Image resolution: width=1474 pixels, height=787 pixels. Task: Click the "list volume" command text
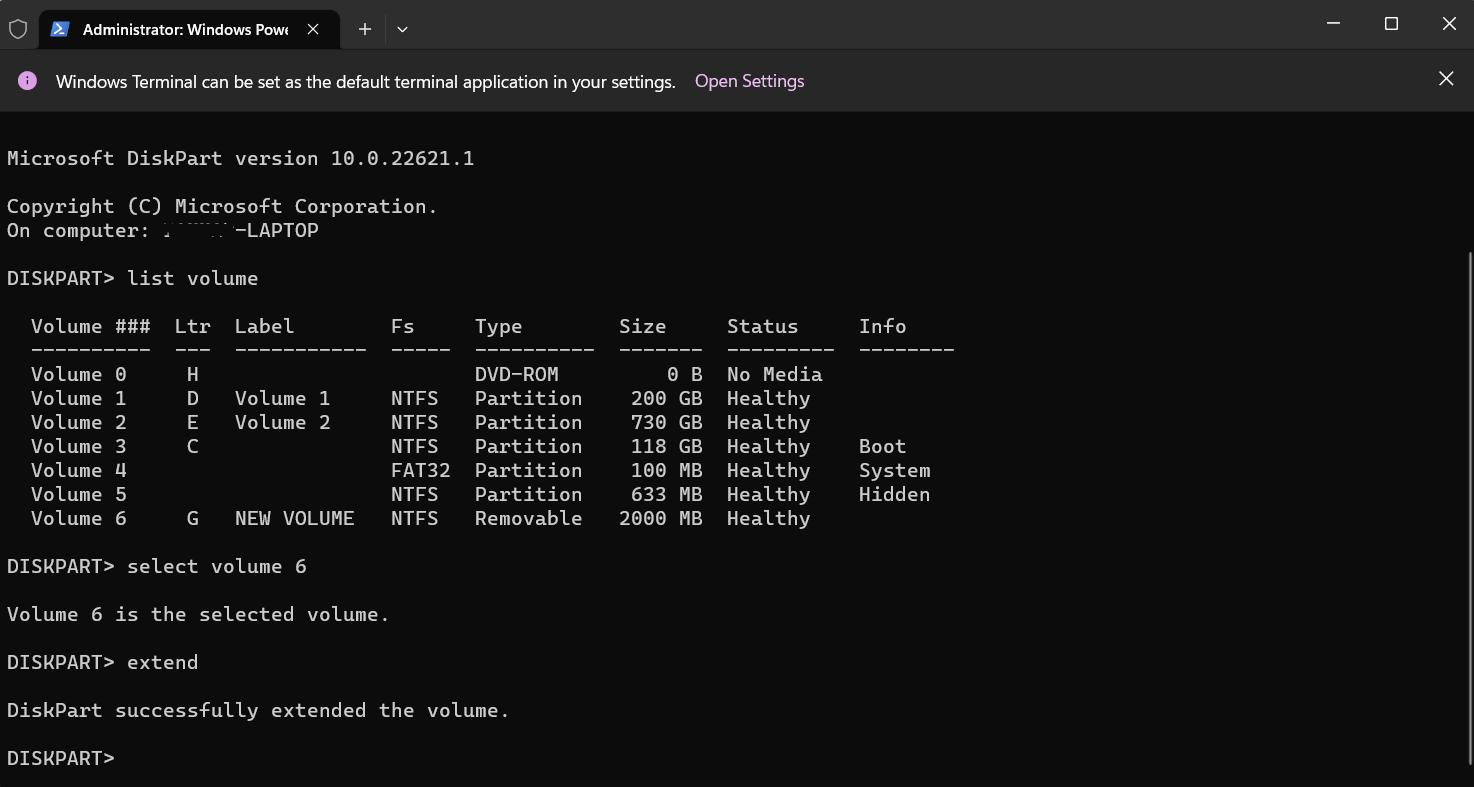pyautogui.click(x=192, y=278)
